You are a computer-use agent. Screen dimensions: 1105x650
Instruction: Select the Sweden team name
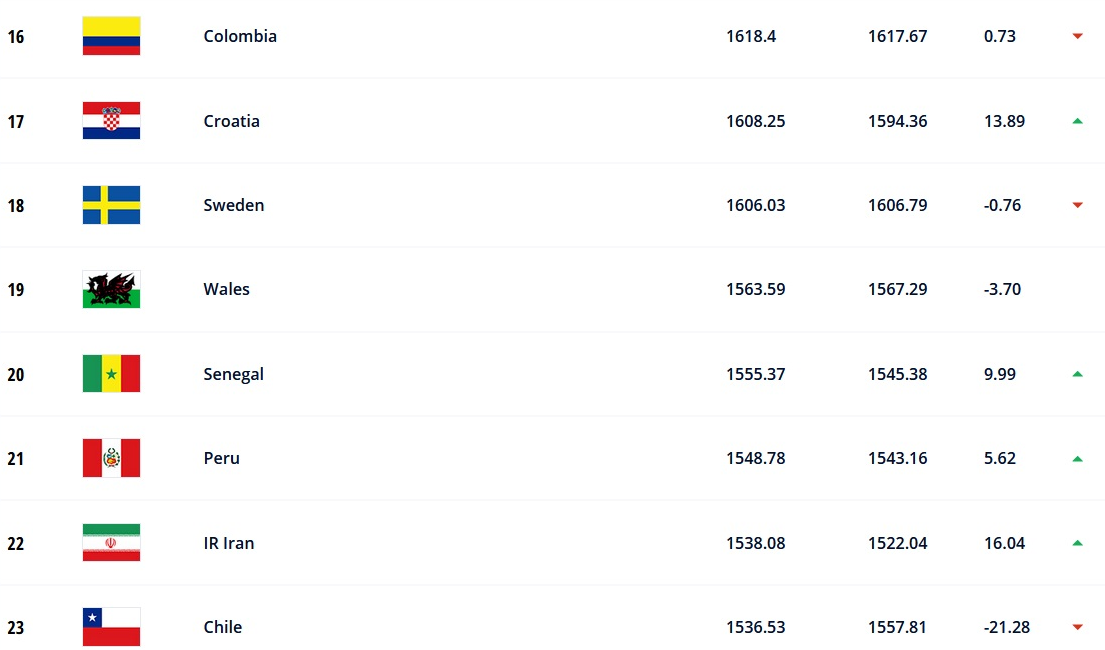[x=233, y=205]
